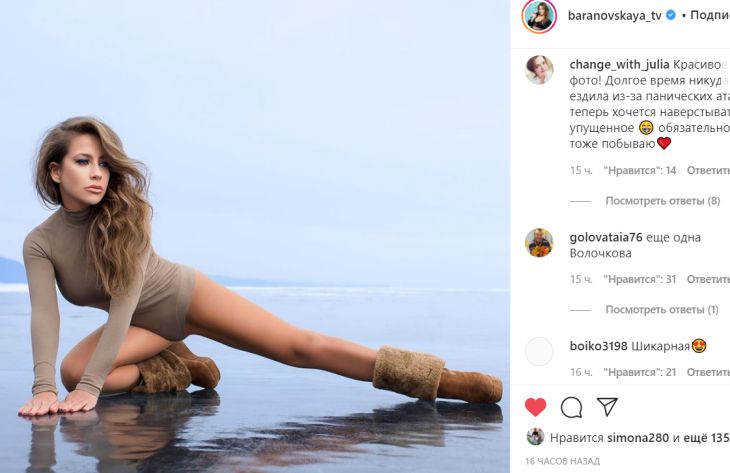Follow the account with Подписаться button
The image size is (730, 473).
709,15
